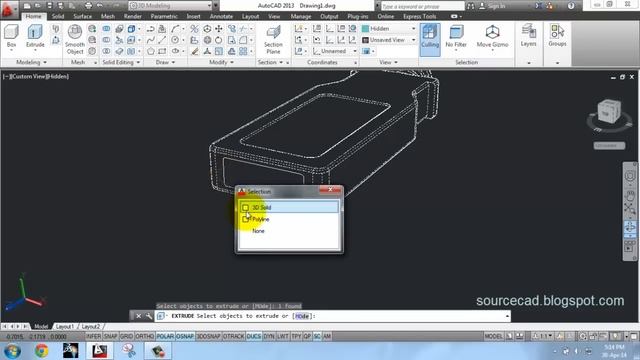The image size is (640, 360).
Task: Expand the Modeling panel
Action: 31,62
